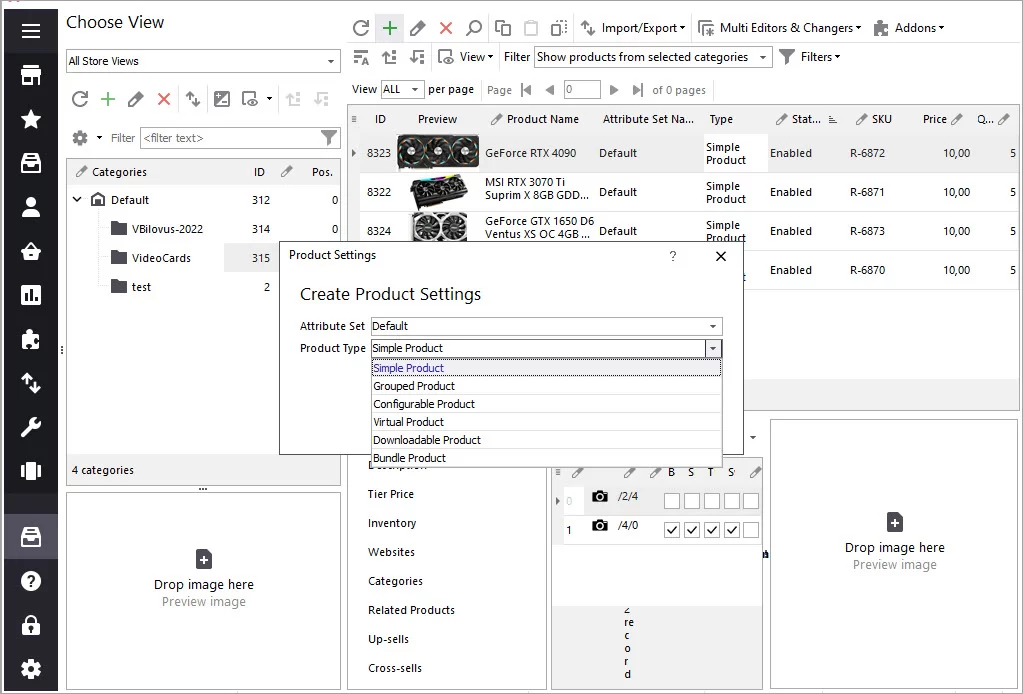This screenshot has height=694, width=1023.
Task: Switch to the Inventory tab
Action: pos(391,523)
